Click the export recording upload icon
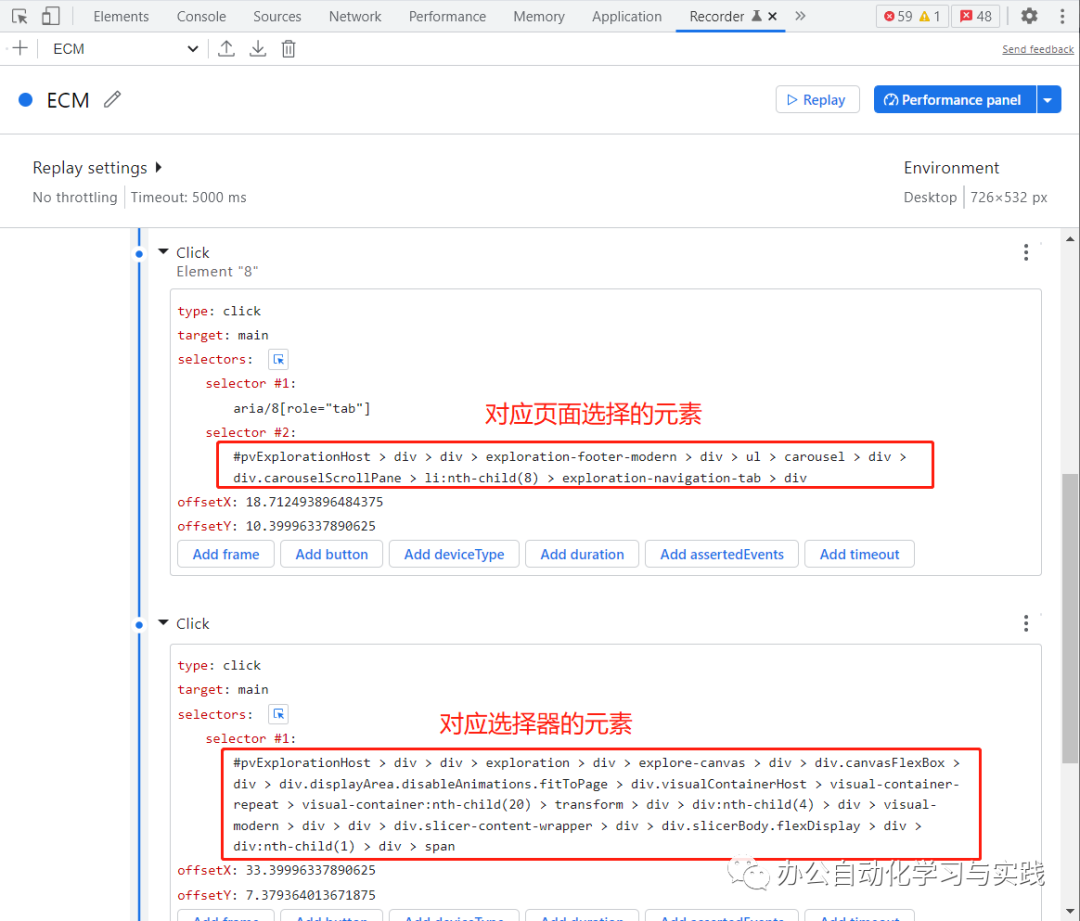Image resolution: width=1080 pixels, height=921 pixels. tap(226, 48)
